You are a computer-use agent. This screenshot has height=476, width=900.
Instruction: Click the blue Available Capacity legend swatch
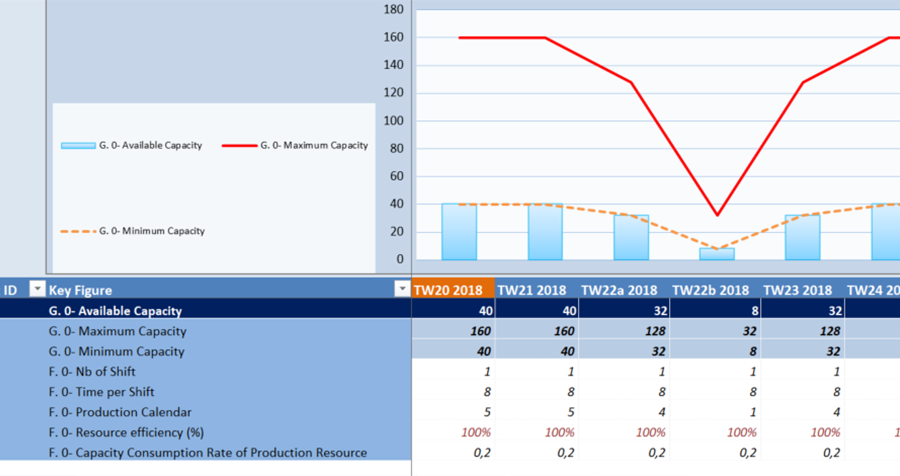[x=78, y=146]
